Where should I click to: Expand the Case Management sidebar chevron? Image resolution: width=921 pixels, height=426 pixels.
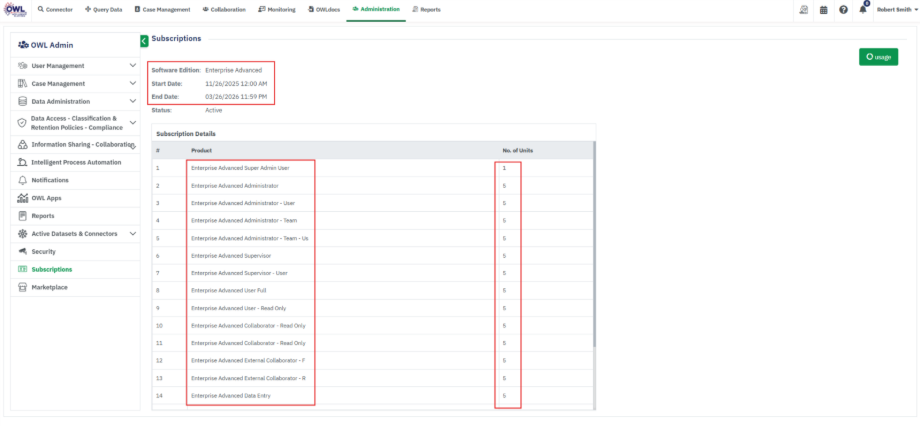click(x=133, y=84)
